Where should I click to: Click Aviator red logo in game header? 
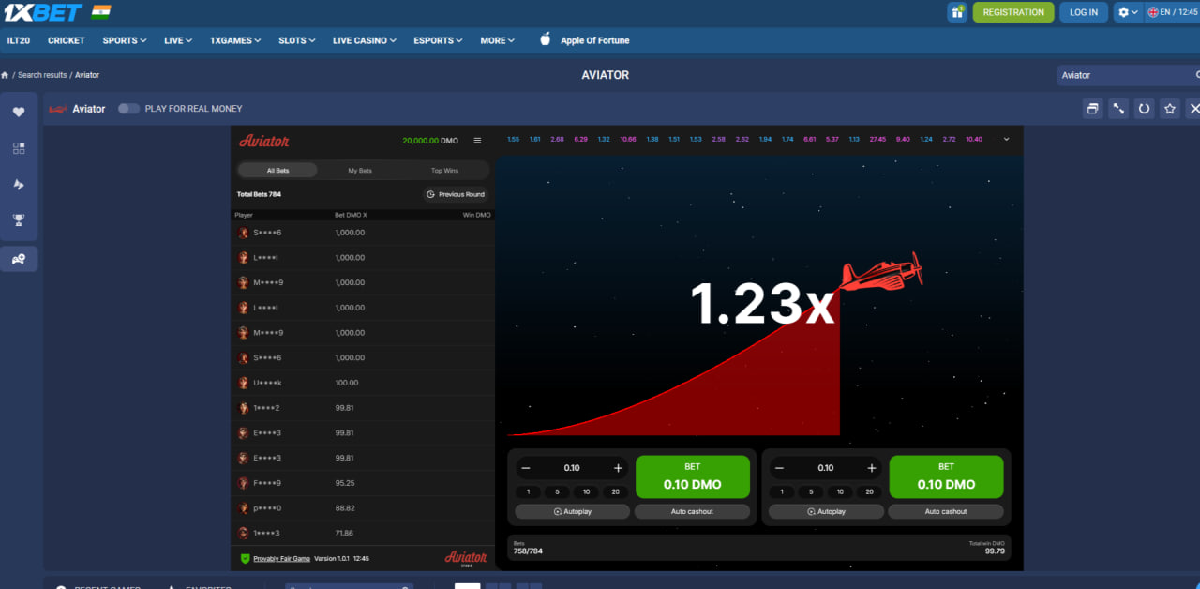(264, 141)
